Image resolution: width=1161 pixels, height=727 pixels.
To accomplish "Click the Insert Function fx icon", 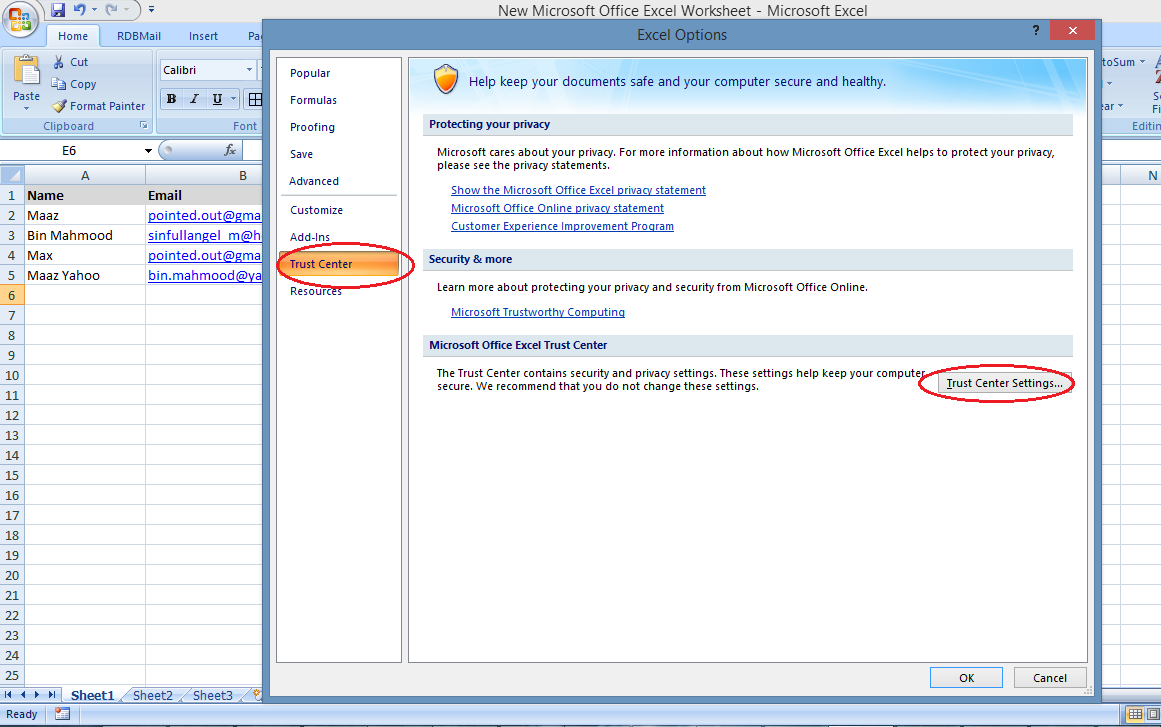I will click(230, 150).
